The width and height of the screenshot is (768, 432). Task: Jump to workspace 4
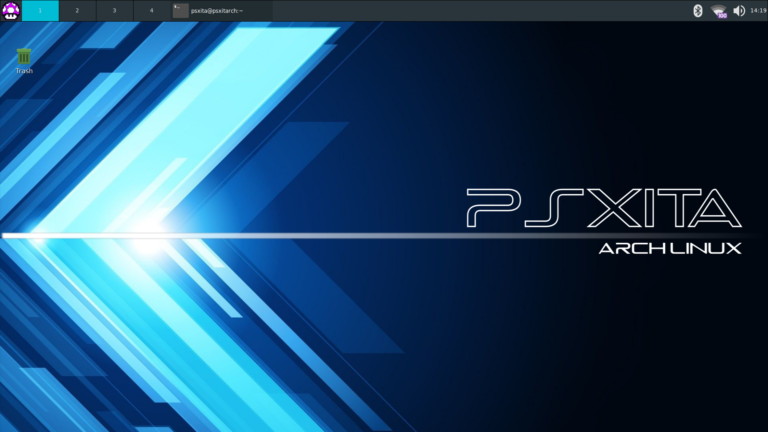click(x=151, y=10)
